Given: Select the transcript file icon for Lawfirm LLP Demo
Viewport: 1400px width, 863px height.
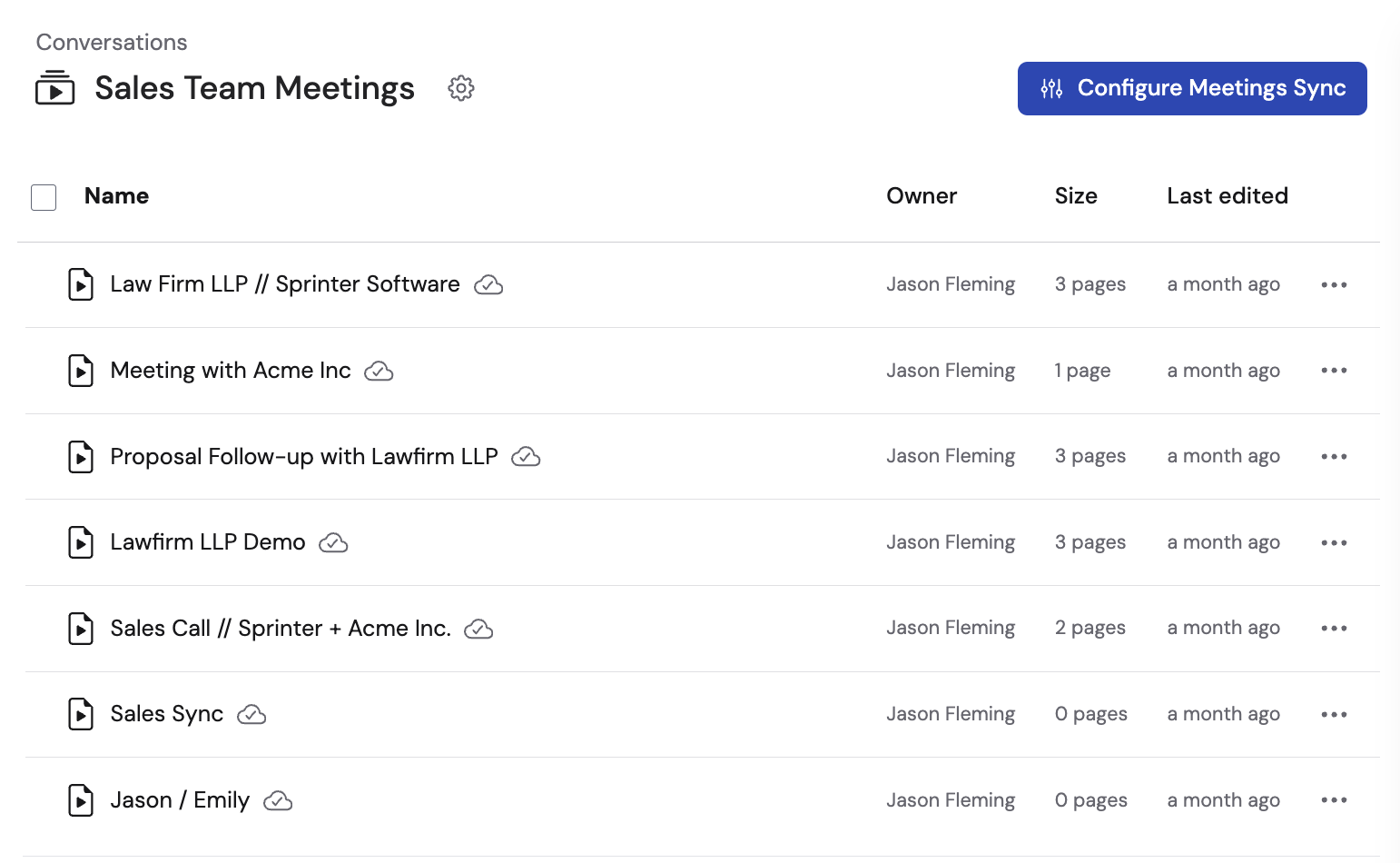Looking at the screenshot, I should [x=81, y=542].
